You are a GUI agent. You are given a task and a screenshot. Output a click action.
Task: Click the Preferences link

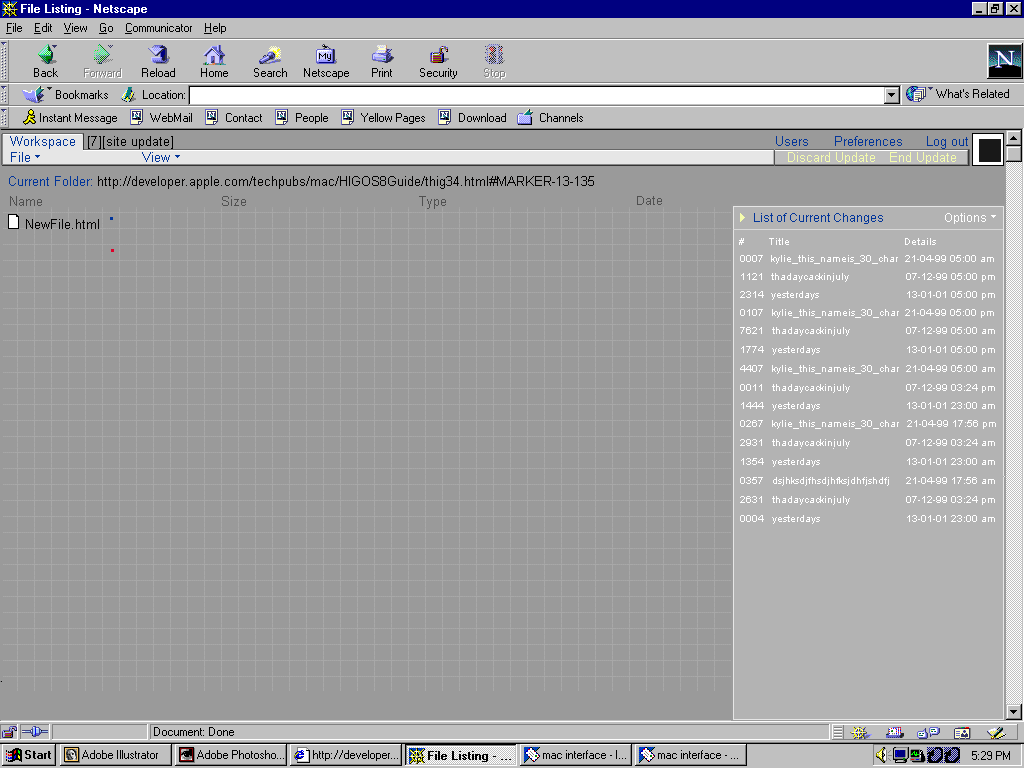[867, 142]
